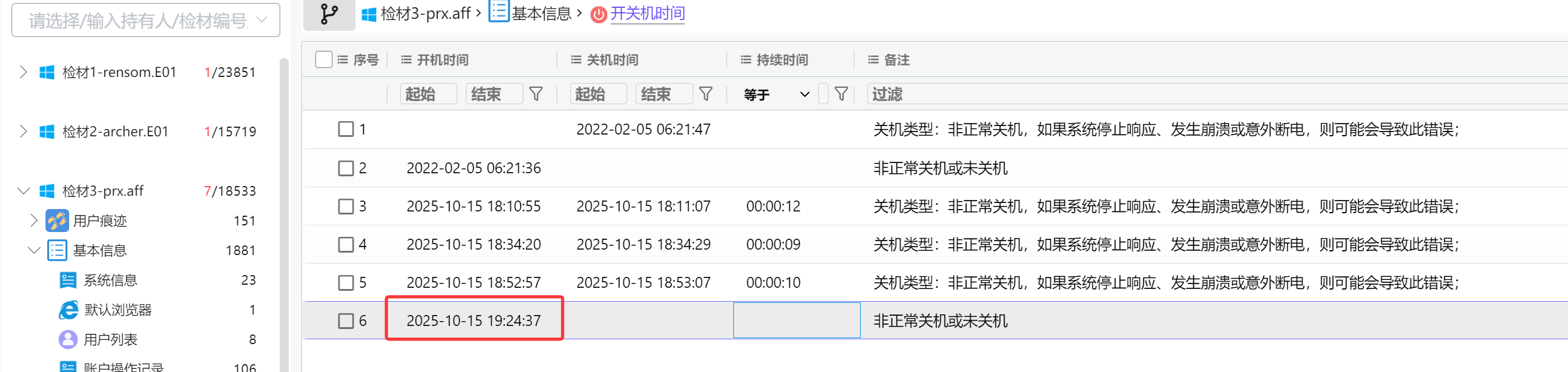Click the 备注 column menu icon
Image resolution: width=1568 pixels, height=372 pixels.
(x=873, y=59)
